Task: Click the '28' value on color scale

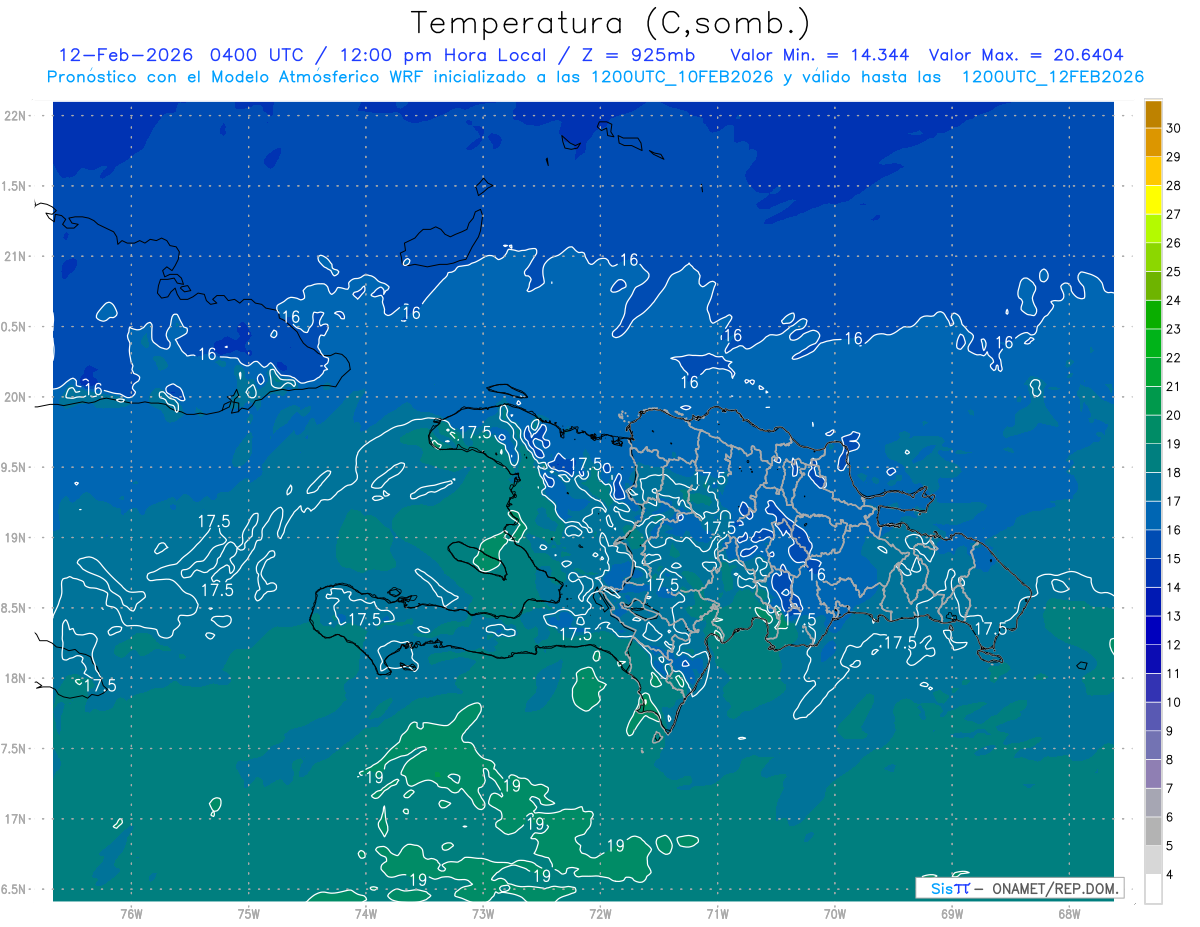Action: tap(1174, 186)
